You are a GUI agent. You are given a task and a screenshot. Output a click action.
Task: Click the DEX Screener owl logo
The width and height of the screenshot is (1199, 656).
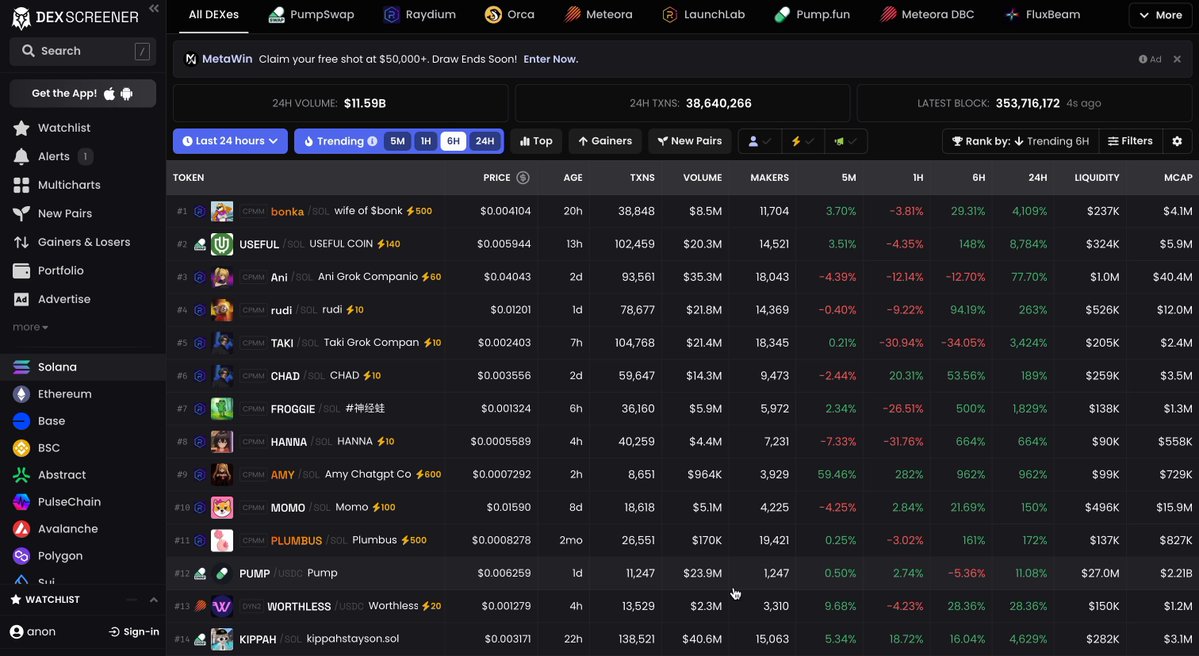[x=21, y=17]
